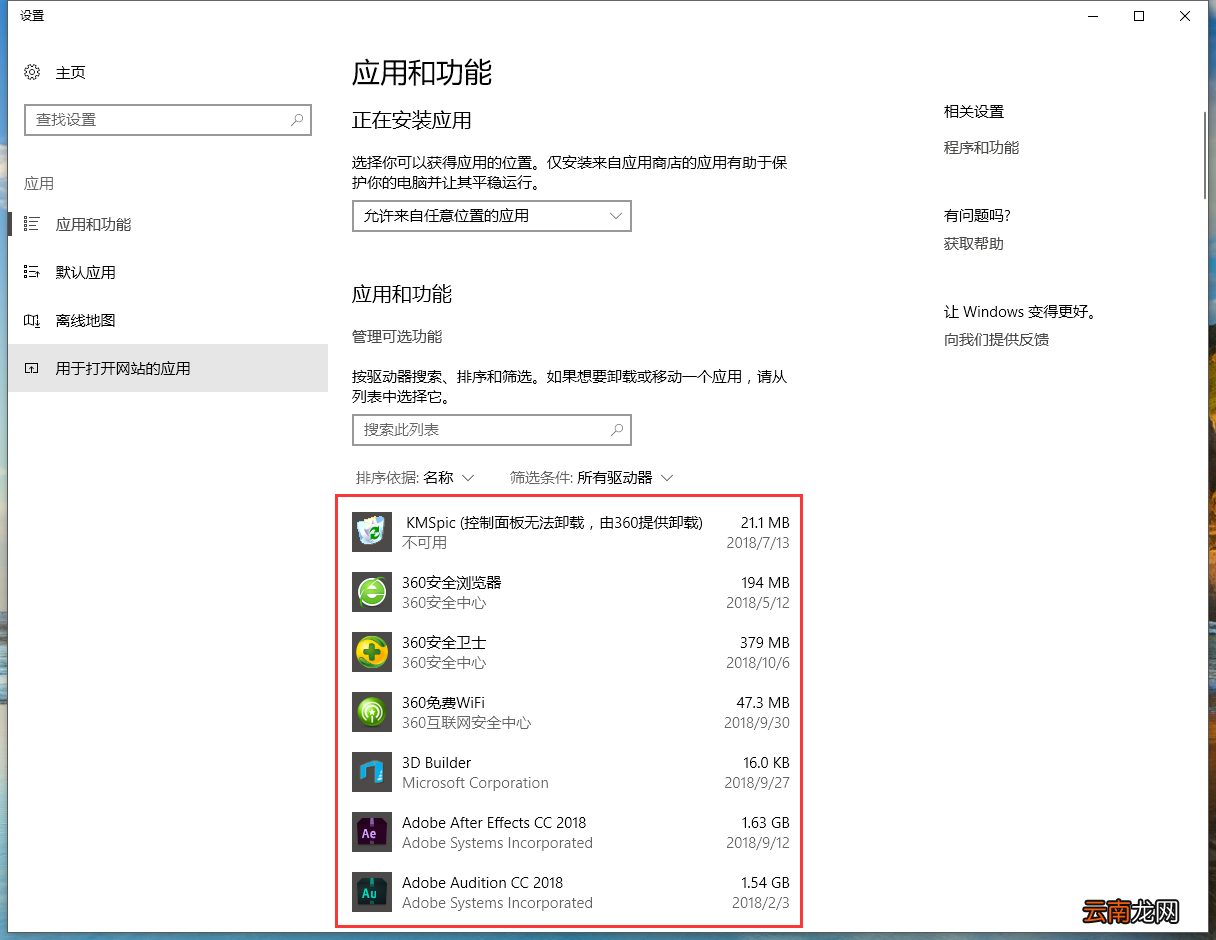
Task: Click the 应用和功能 sidebar list icon
Action: click(x=32, y=224)
